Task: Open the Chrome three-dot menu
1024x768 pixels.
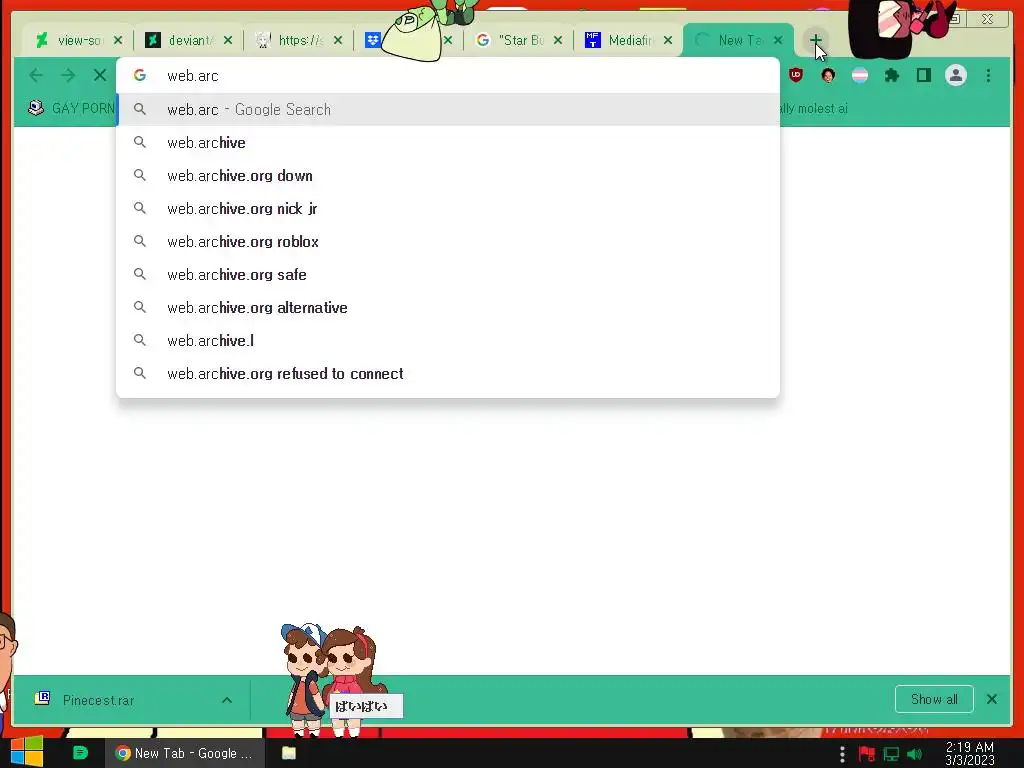Action: pos(988,75)
